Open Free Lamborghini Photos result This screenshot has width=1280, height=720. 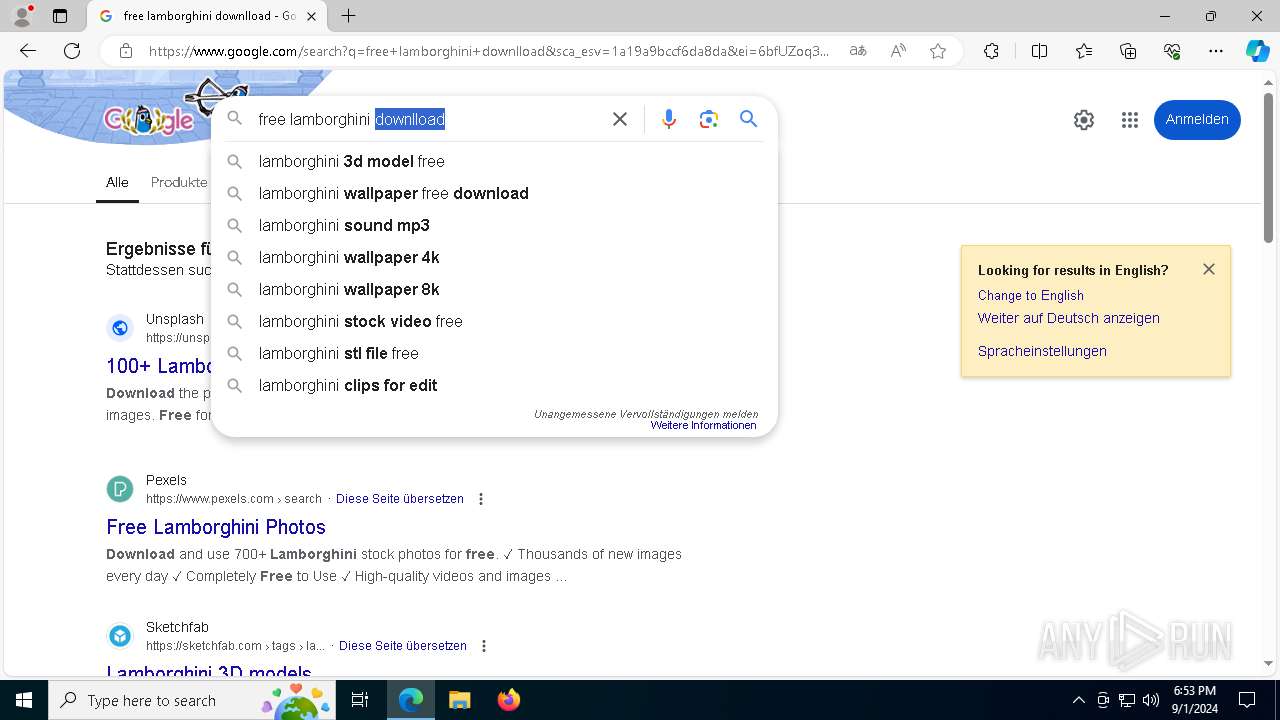pos(216,527)
